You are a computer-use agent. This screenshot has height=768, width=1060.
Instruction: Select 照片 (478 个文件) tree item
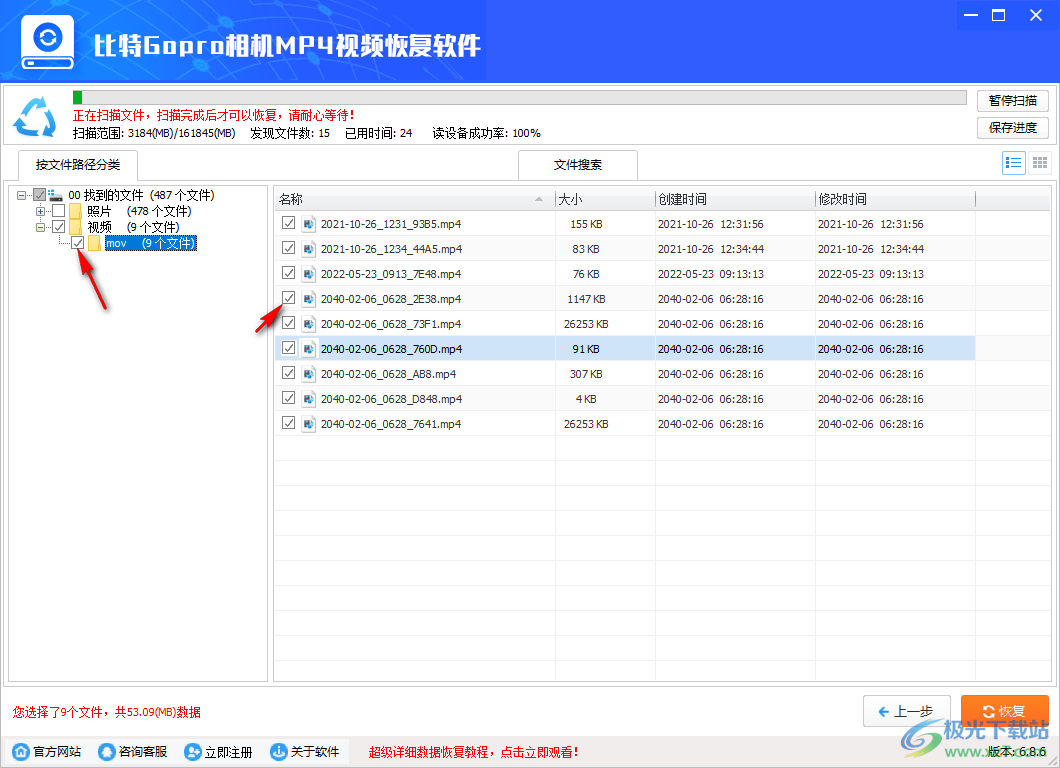point(139,211)
